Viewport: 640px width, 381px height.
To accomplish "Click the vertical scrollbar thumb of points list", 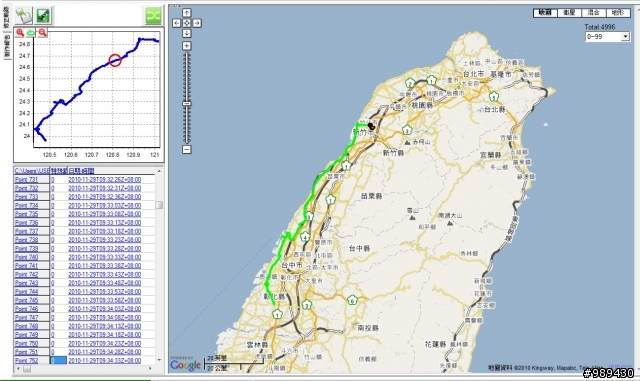I will [159, 205].
